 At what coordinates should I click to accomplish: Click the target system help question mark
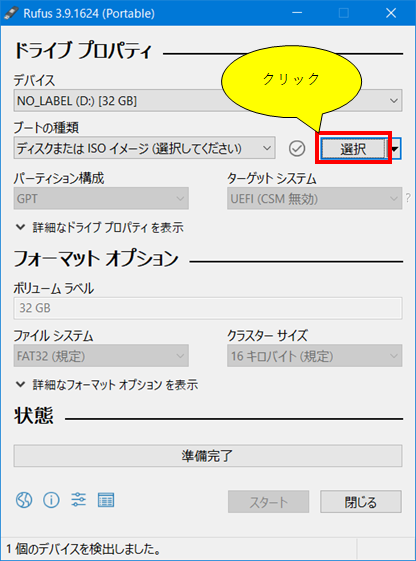[x=408, y=198]
